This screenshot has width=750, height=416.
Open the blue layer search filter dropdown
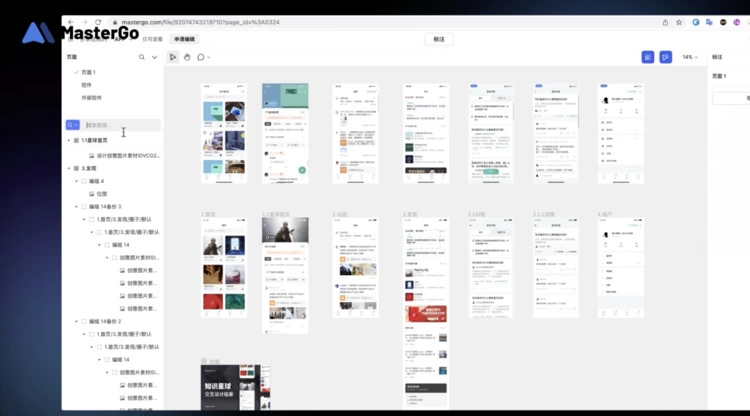[x=72, y=125]
